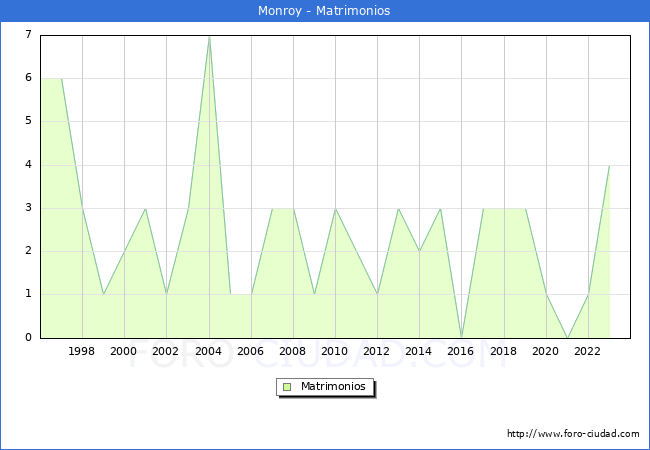Click the y-axis label 2
Screen dimensions: 650x450
point(28,251)
